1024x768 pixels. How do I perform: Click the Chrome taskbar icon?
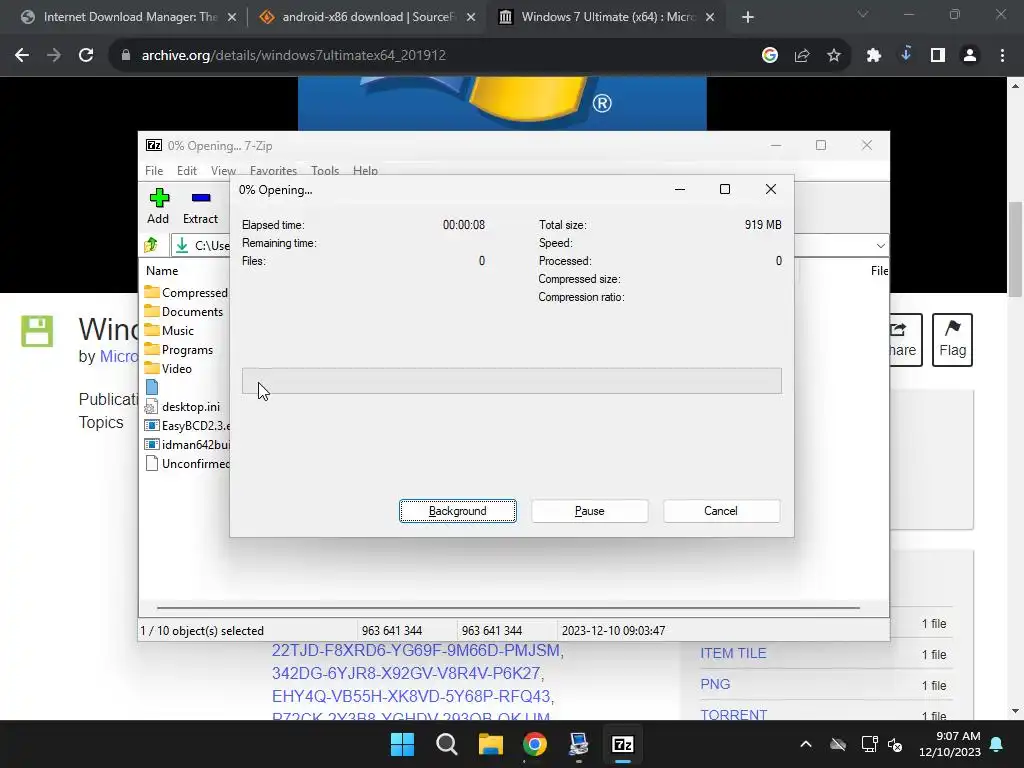pos(535,744)
